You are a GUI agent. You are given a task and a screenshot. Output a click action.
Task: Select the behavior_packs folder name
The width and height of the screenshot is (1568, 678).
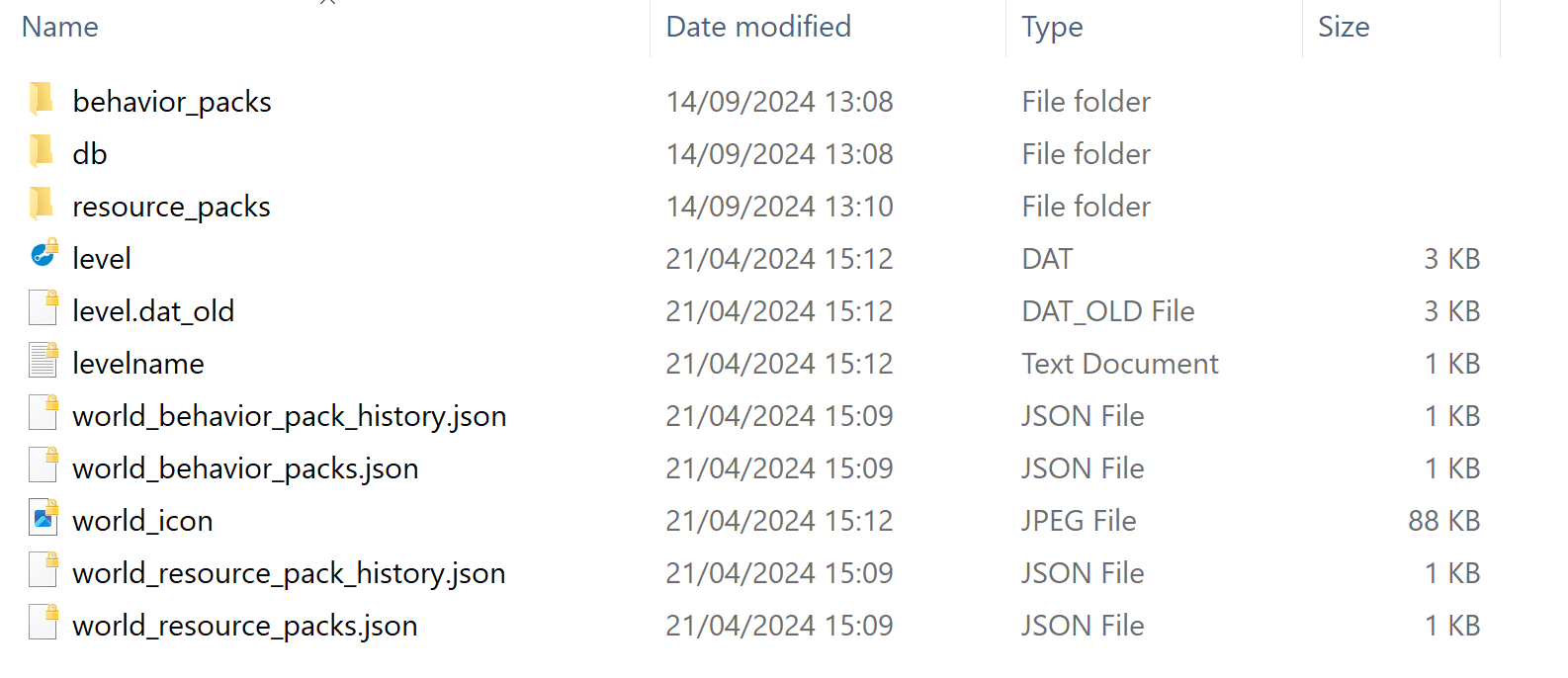point(172,102)
